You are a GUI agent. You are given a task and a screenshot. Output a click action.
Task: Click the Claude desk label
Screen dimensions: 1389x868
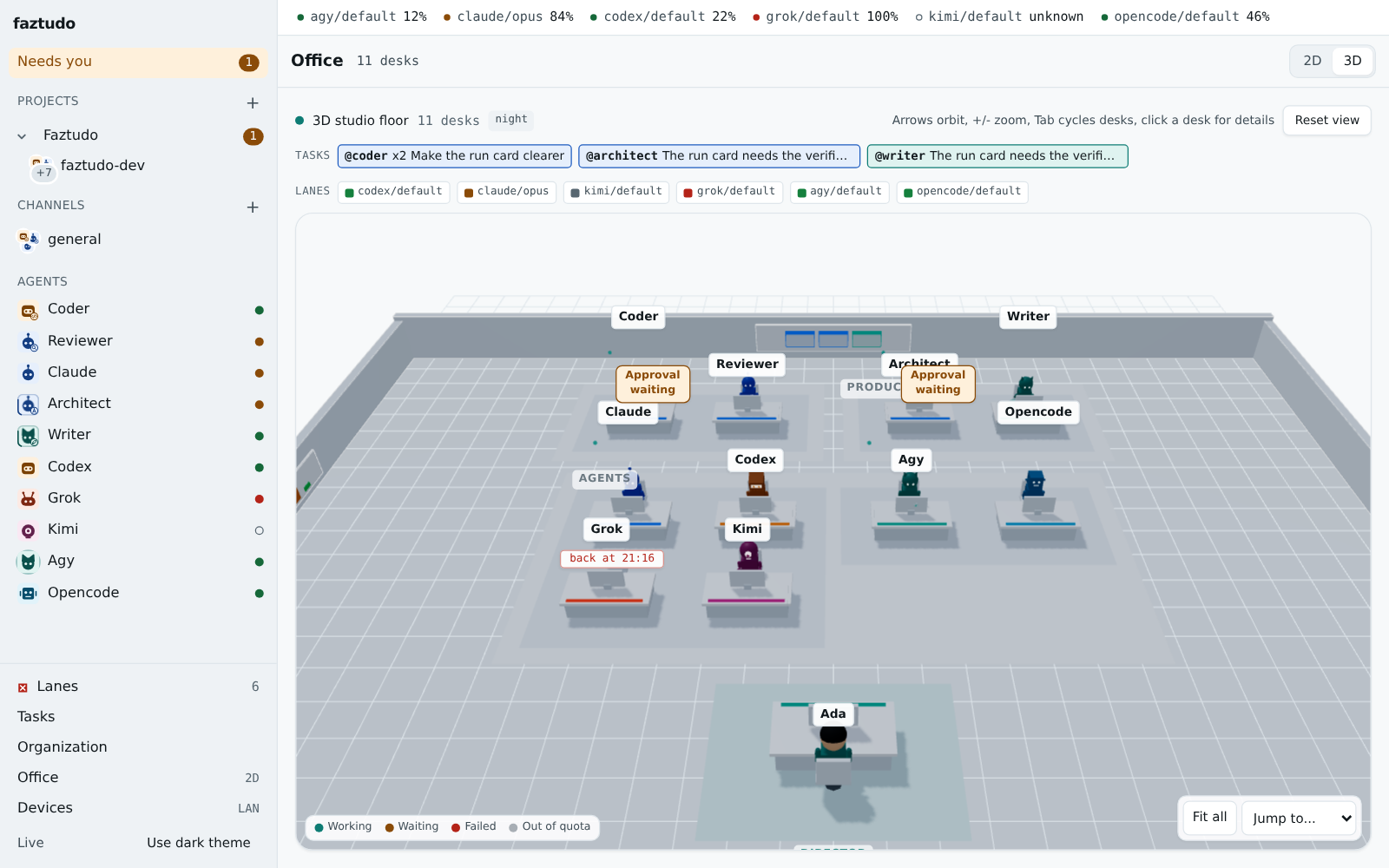tap(628, 412)
